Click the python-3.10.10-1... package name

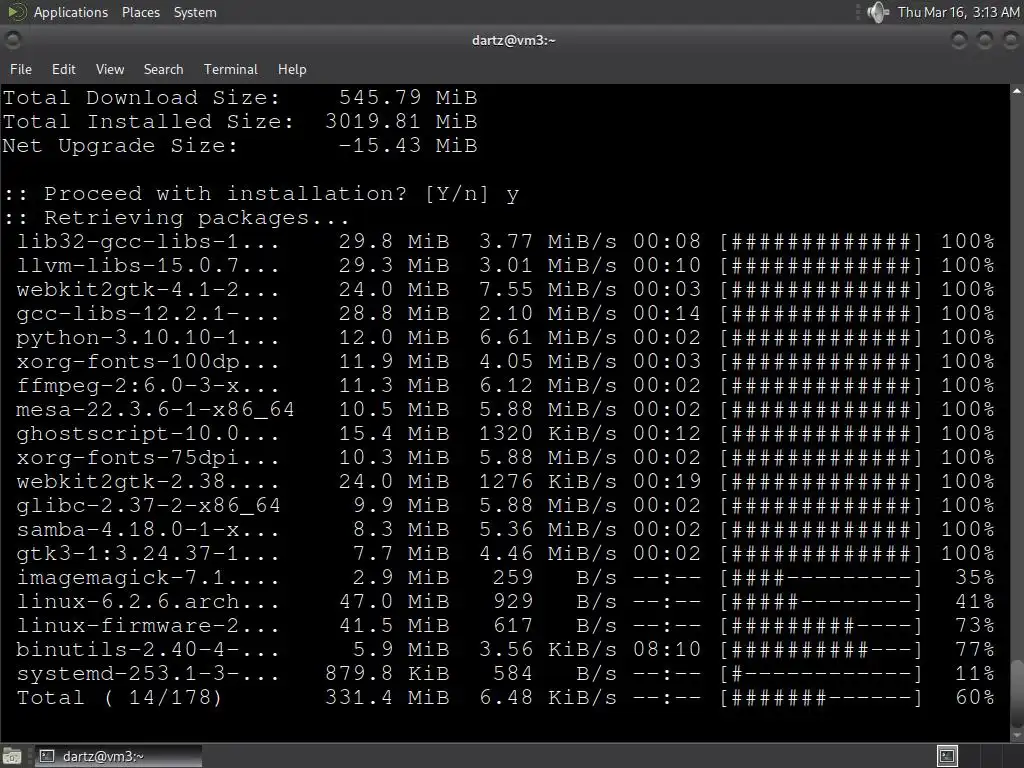coord(148,338)
